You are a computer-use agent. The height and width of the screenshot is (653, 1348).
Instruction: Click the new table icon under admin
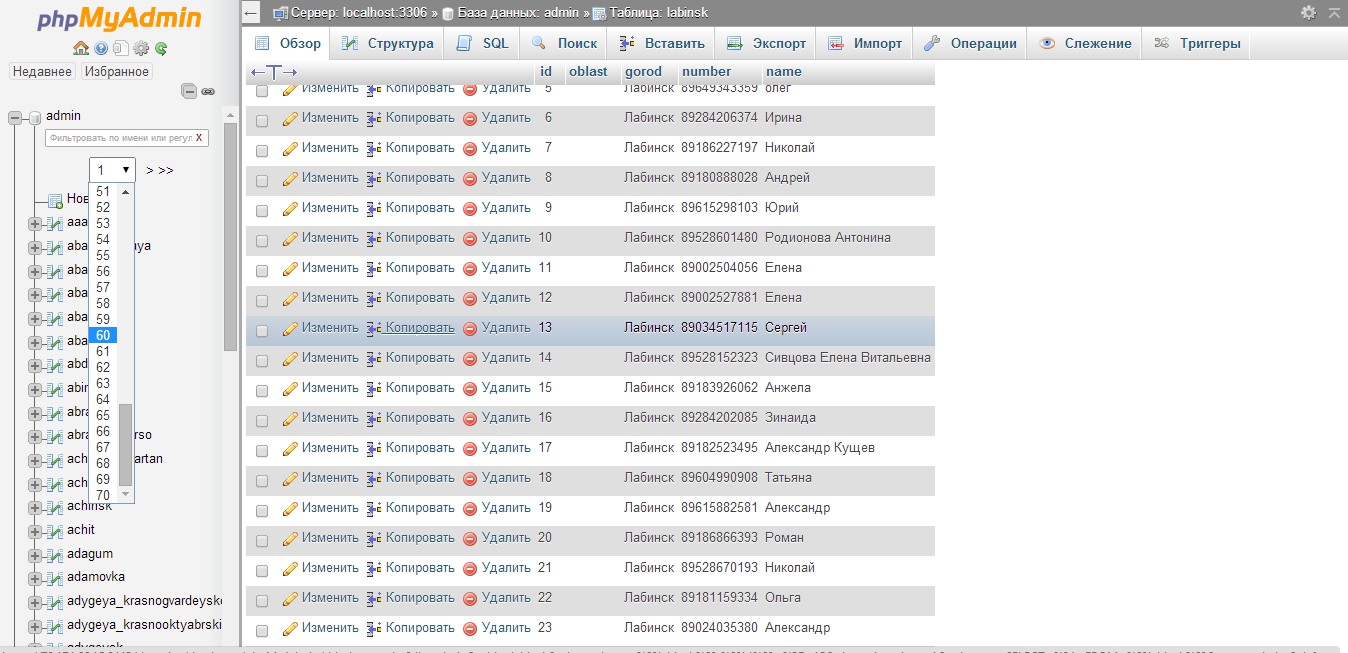(55, 199)
